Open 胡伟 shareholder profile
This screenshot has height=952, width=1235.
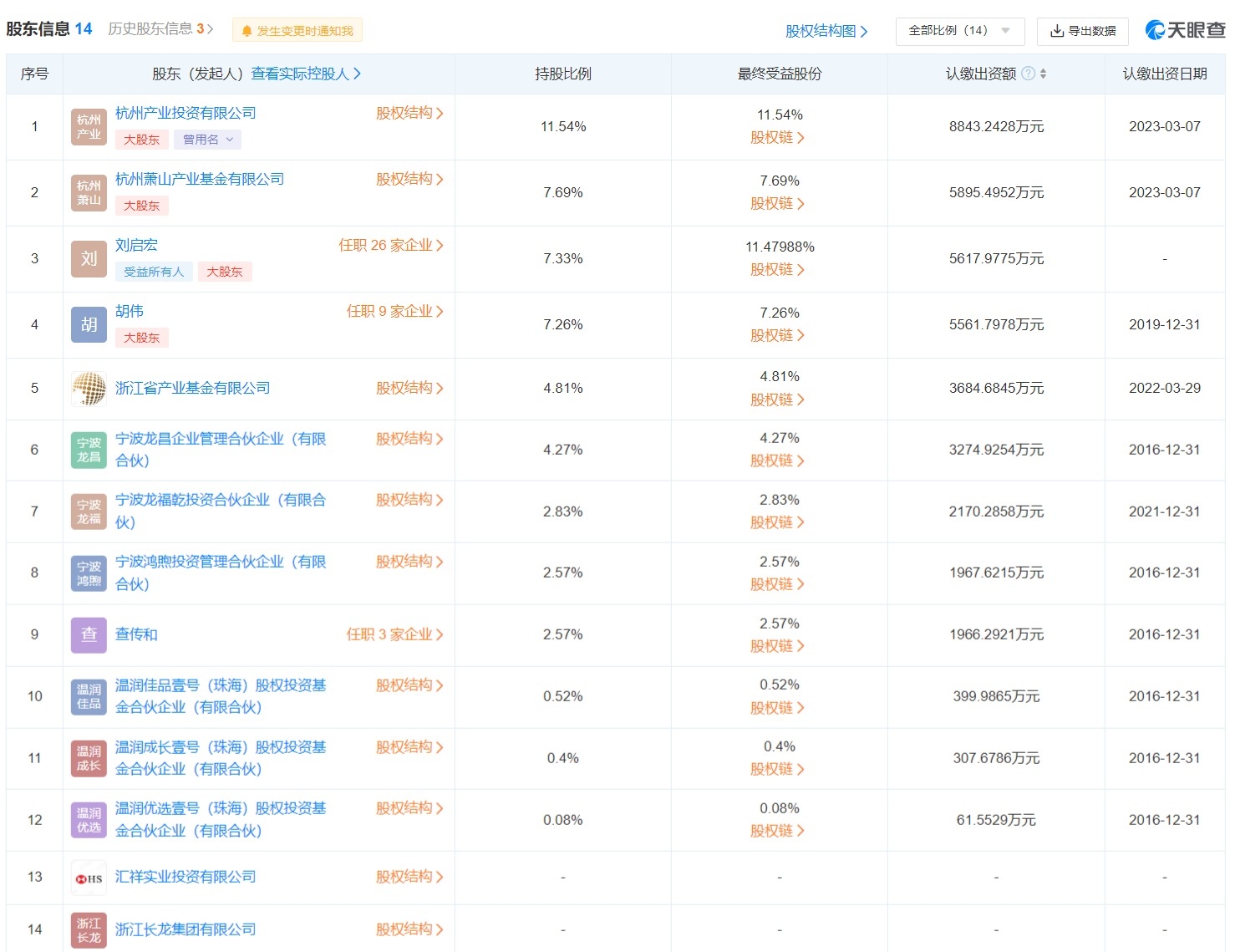130,311
